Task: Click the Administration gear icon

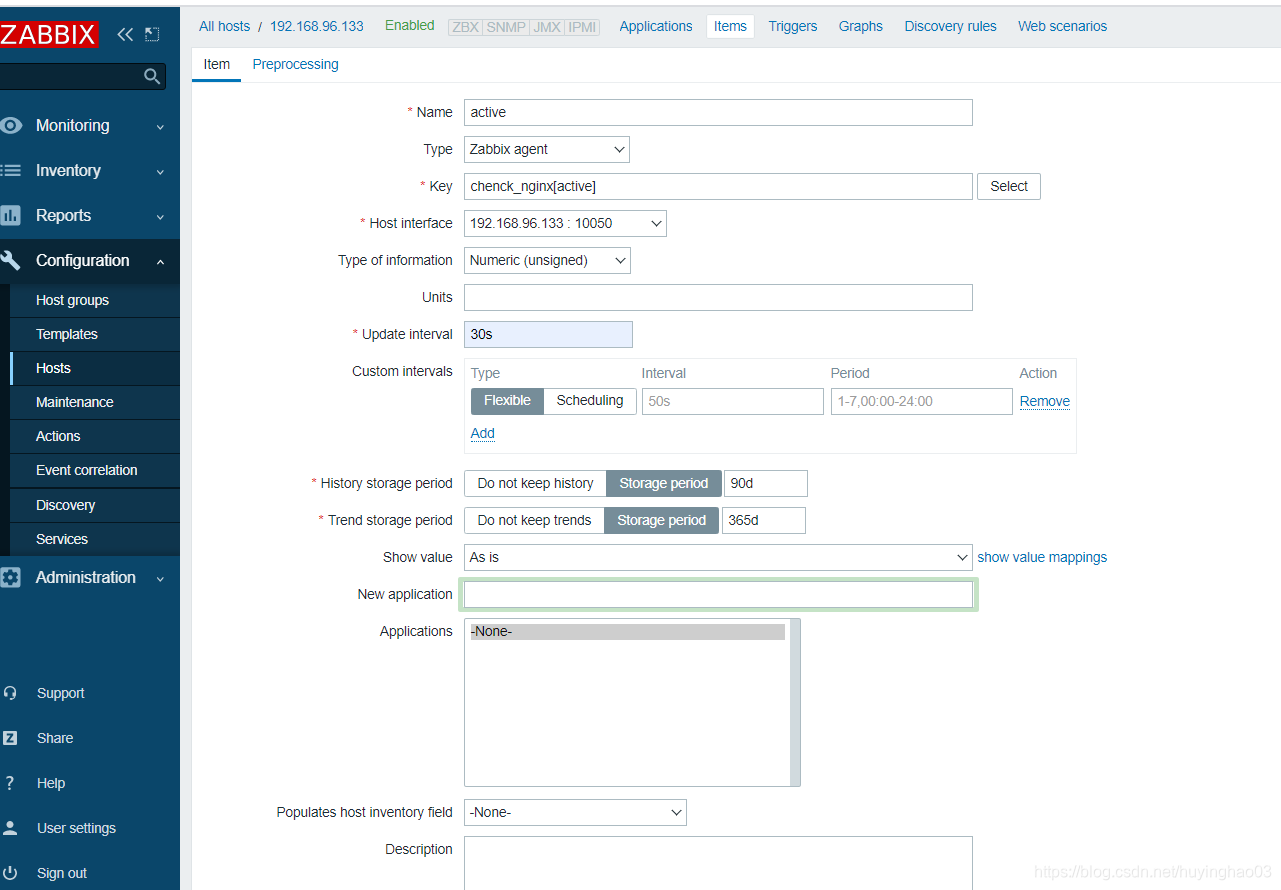Action: (11, 577)
